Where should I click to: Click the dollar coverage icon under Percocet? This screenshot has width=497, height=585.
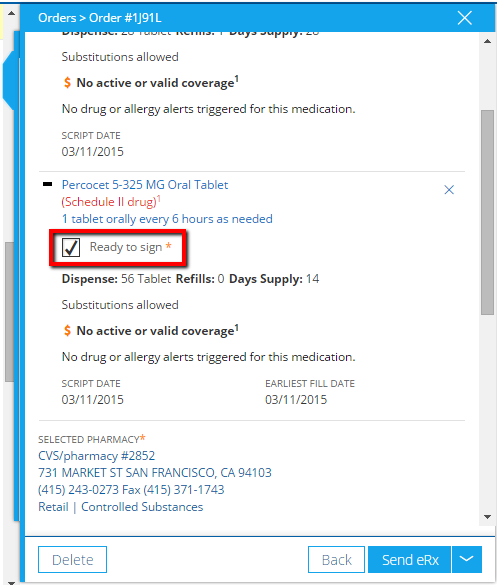tap(67, 331)
